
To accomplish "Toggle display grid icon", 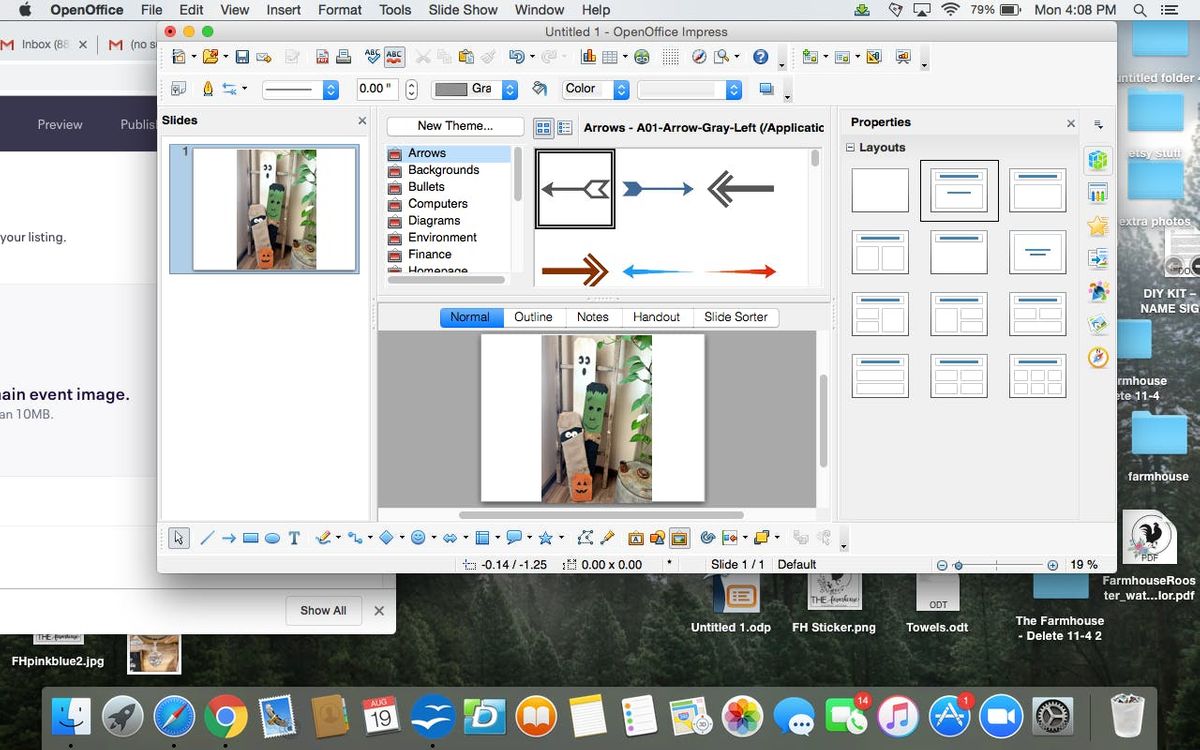I will click(671, 57).
